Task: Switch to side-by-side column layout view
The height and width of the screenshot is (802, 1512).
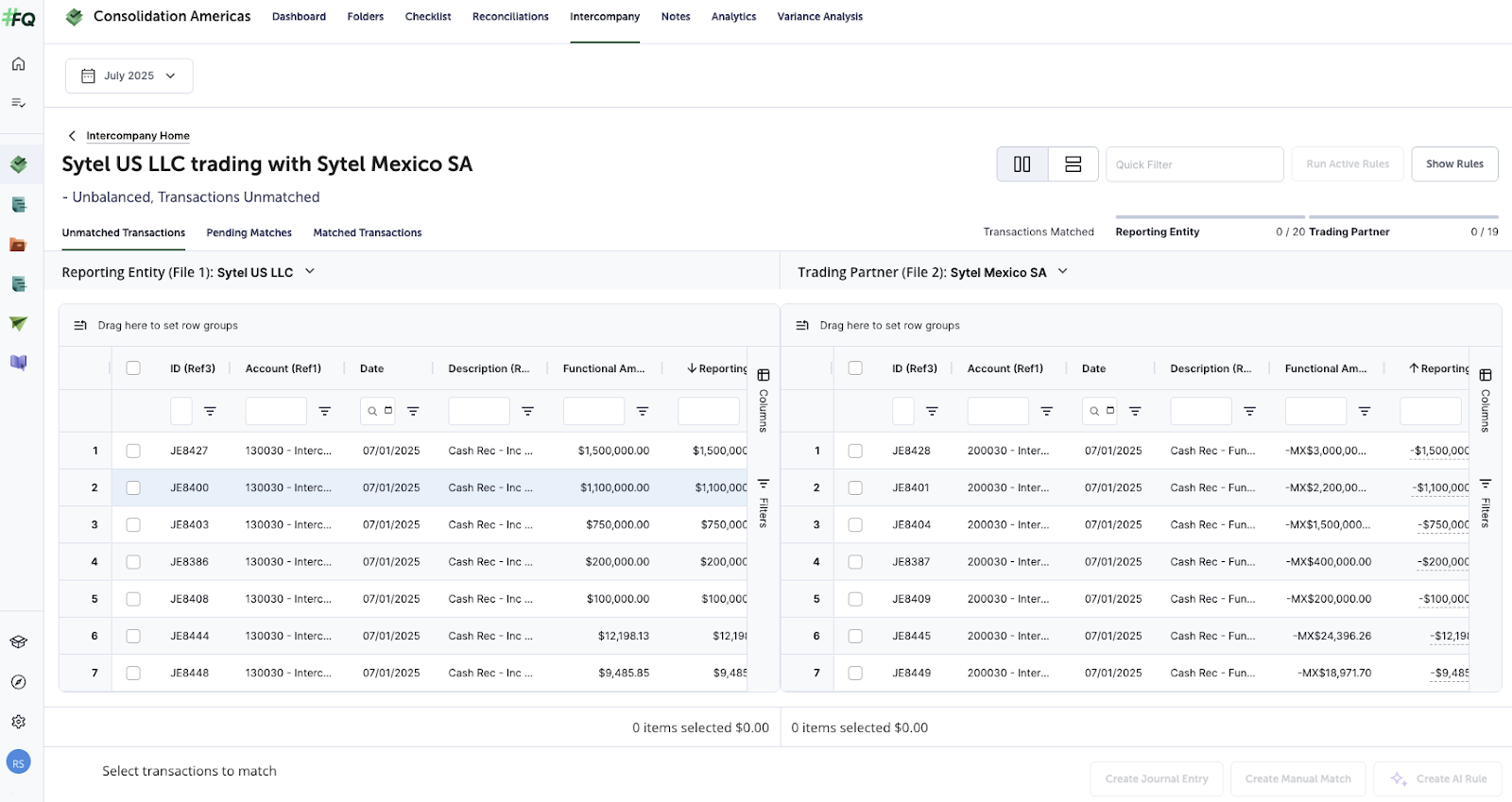Action: 1022,164
